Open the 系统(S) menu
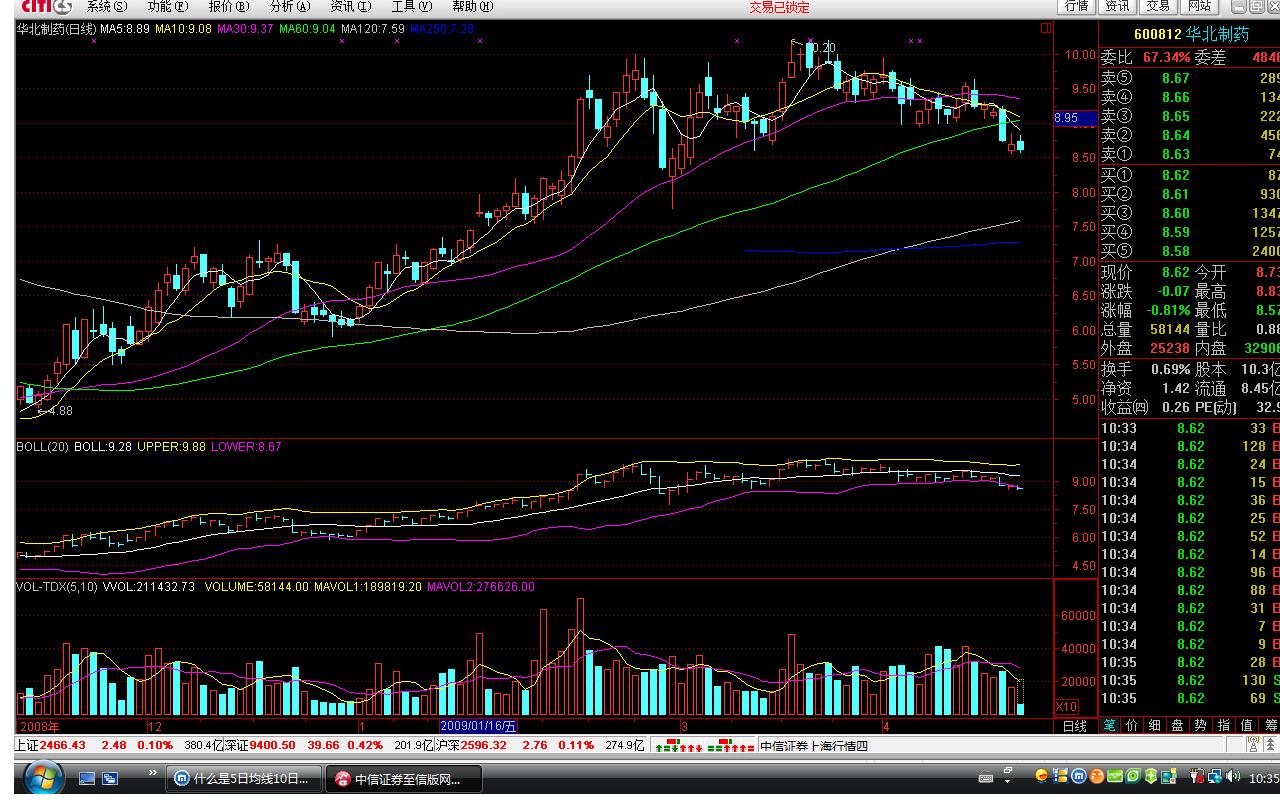This screenshot has width=1280, height=800. tap(107, 6)
